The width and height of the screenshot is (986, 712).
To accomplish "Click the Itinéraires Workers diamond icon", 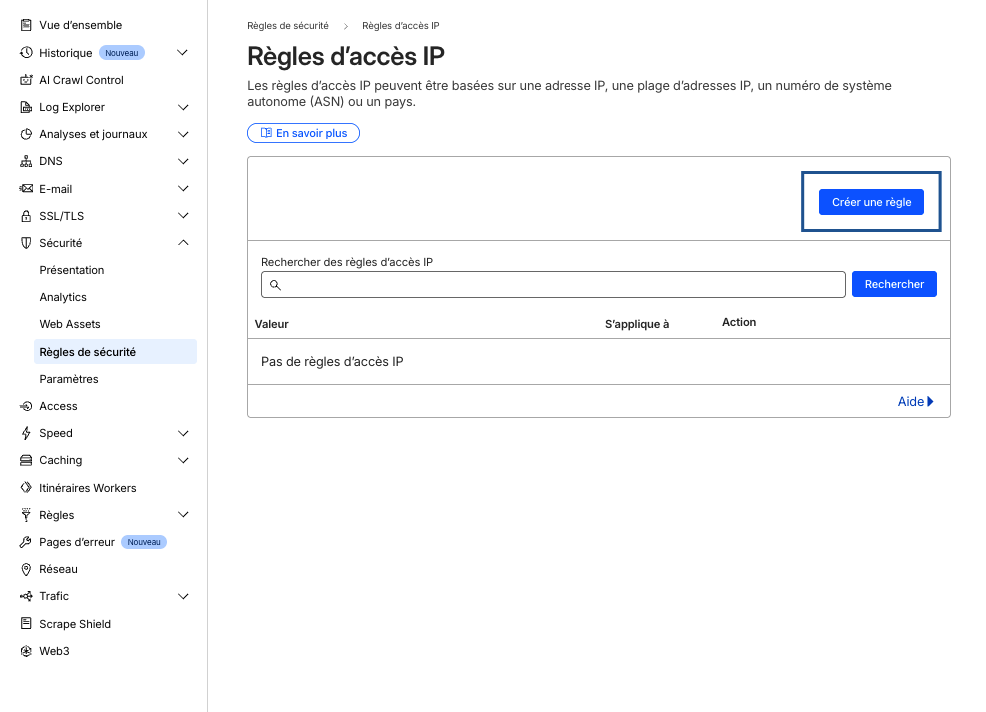I will pos(26,487).
